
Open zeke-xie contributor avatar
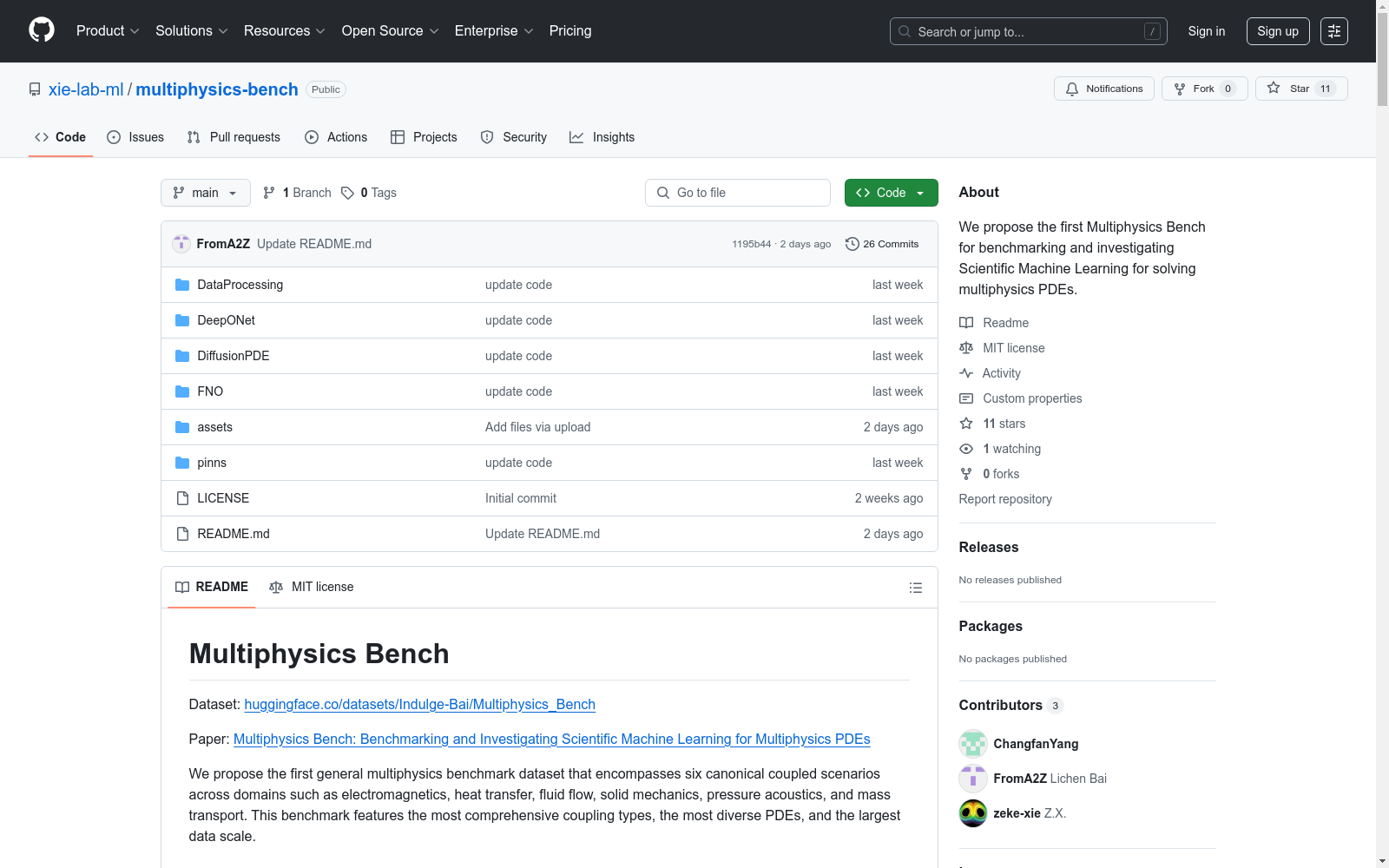coord(973,813)
